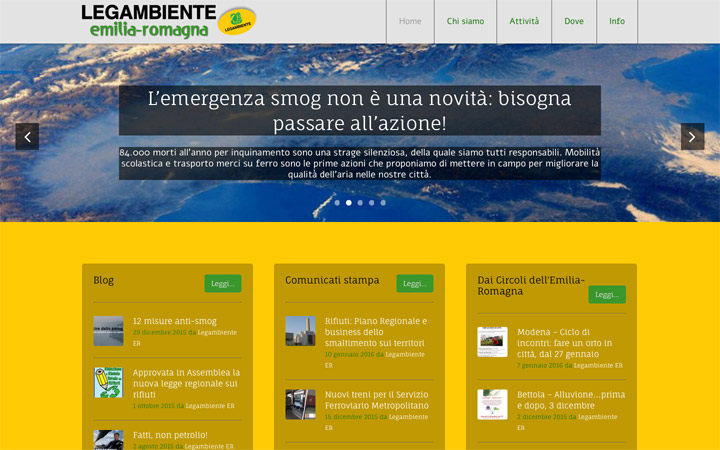Click thumbnail for Nuovi treni article
The height and width of the screenshot is (450, 720).
coord(300,405)
